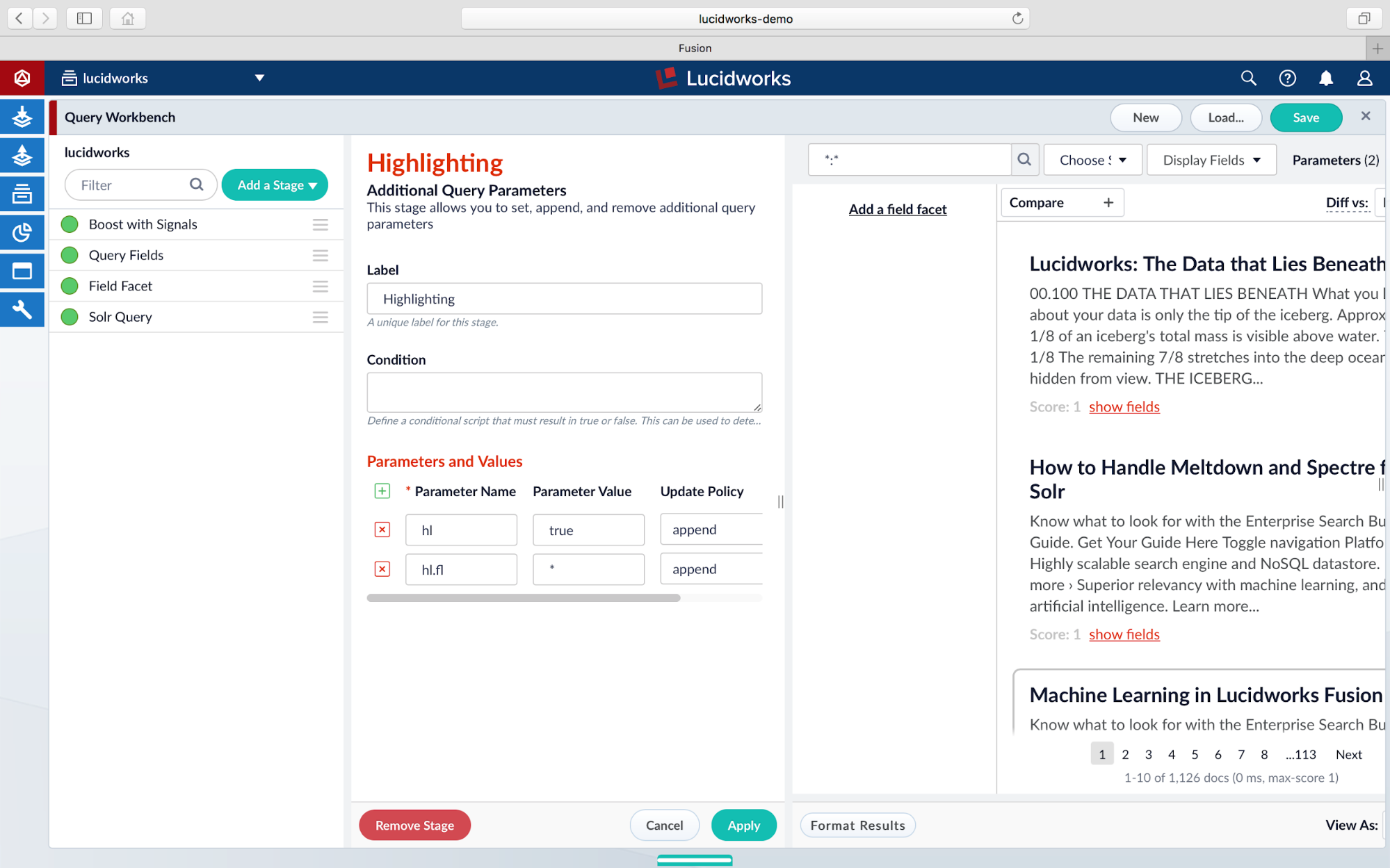The height and width of the screenshot is (868, 1390).
Task: Toggle the Query Fields stage on/off
Action: tap(70, 255)
